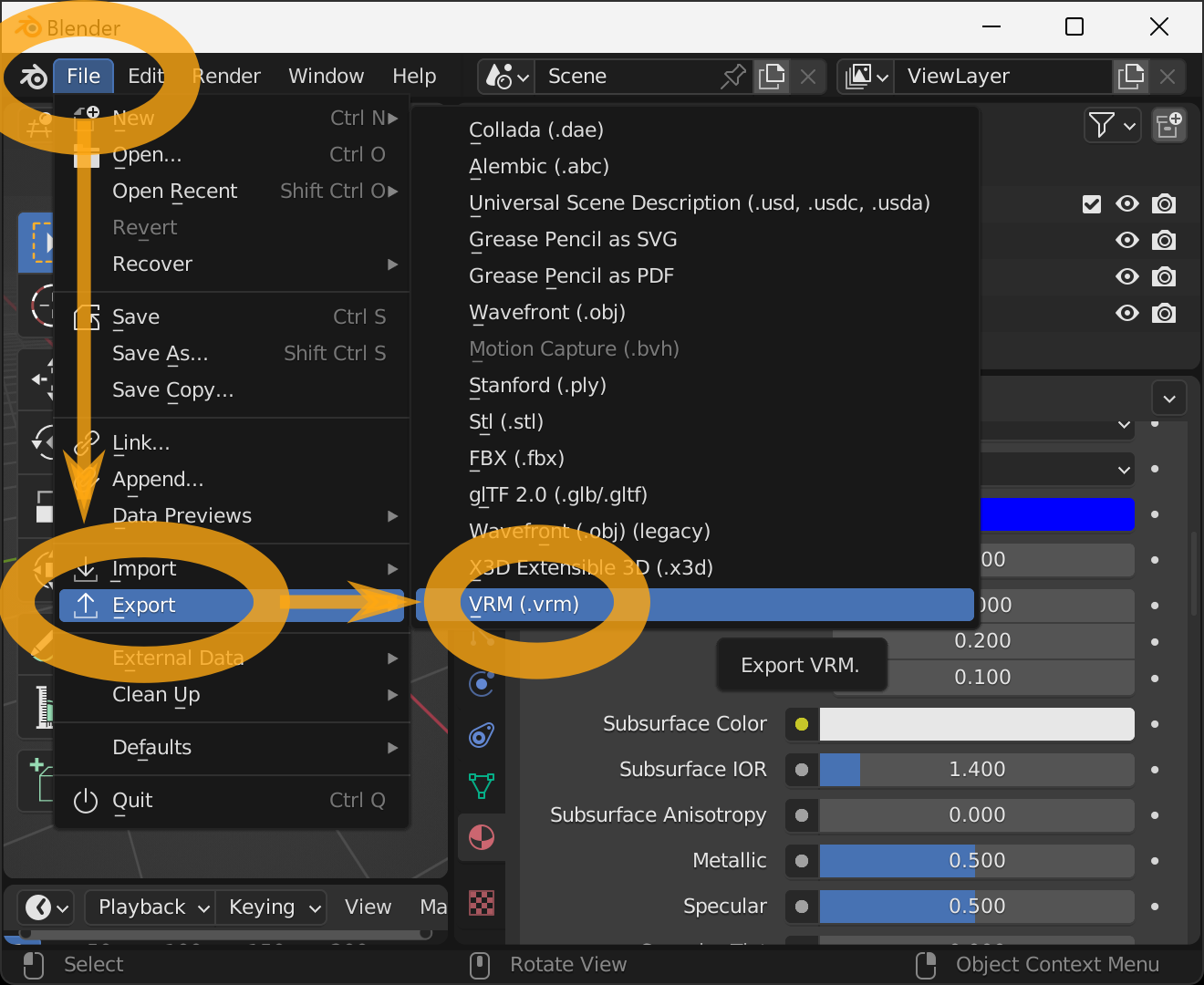
Task: Expand the Clean Up submenu
Action: [x=232, y=695]
